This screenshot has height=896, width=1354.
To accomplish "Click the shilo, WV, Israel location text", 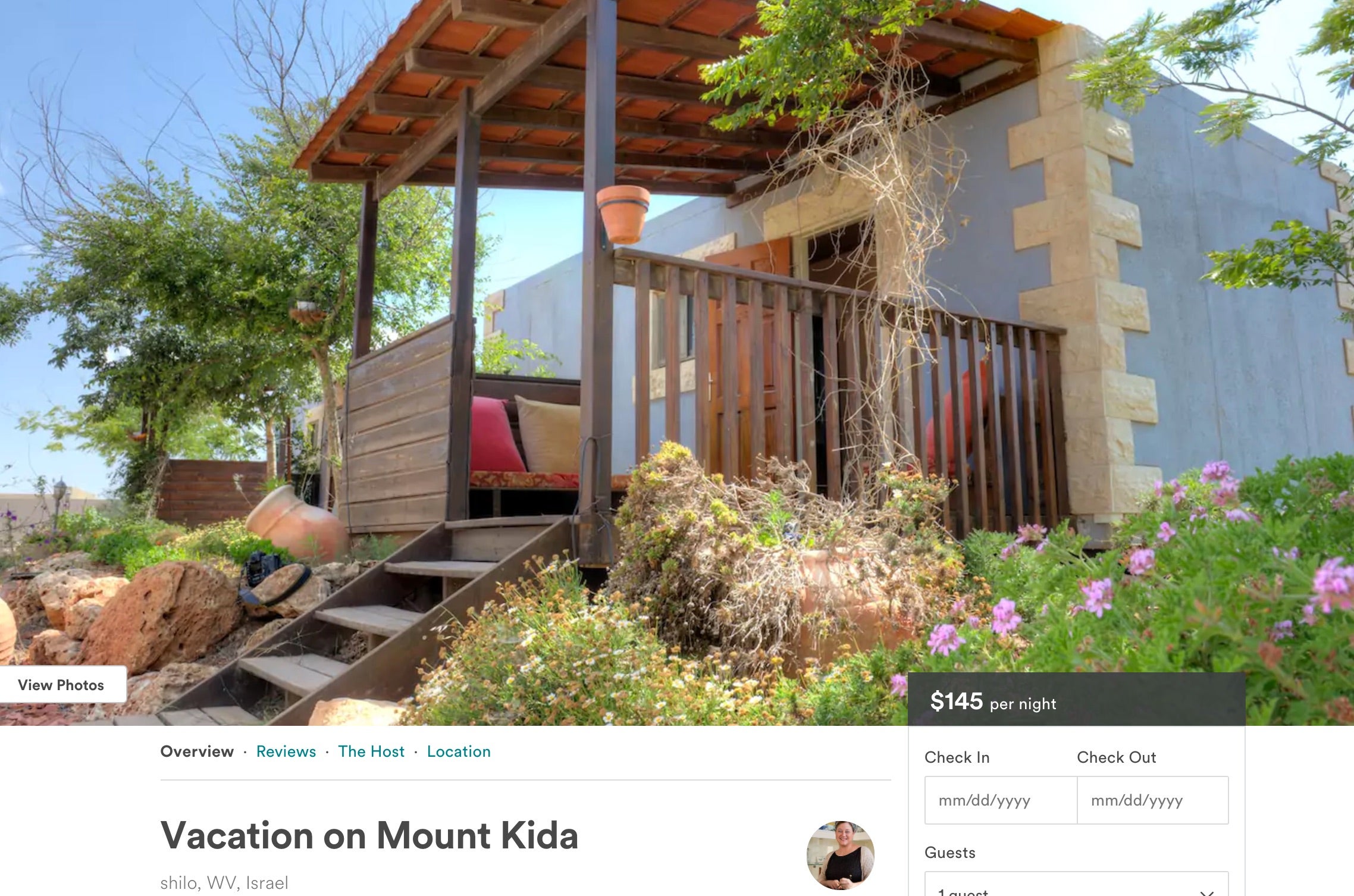I will [x=224, y=883].
